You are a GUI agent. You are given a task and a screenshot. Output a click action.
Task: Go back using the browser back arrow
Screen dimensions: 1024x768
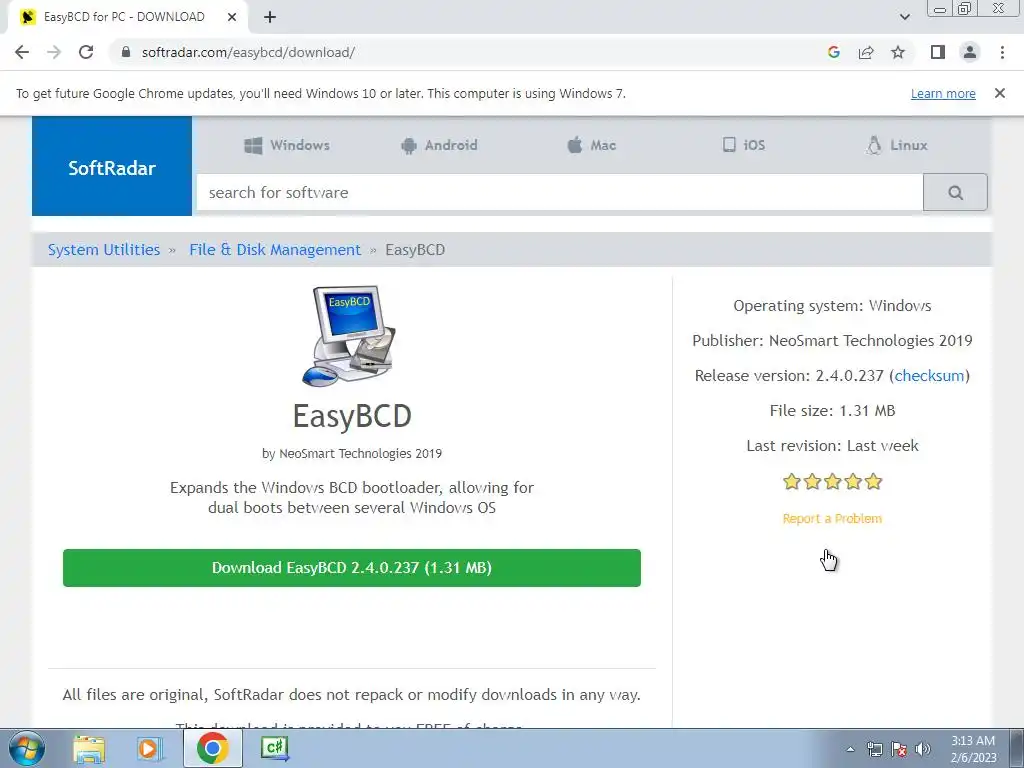tap(22, 52)
